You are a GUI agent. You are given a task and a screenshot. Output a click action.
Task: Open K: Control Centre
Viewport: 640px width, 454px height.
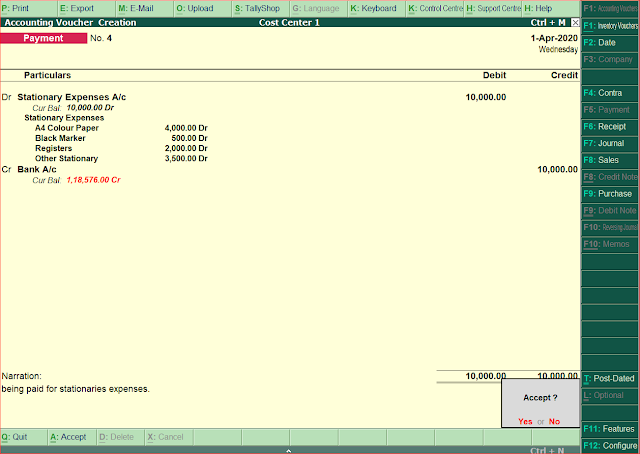(x=436, y=8)
